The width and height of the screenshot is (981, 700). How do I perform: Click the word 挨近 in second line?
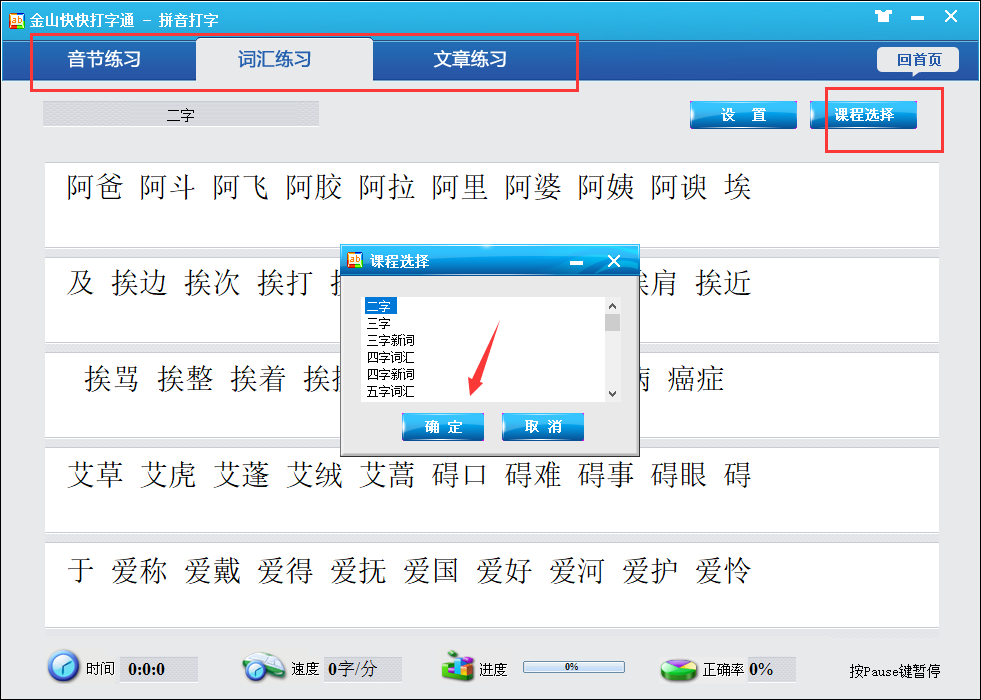[x=723, y=283]
